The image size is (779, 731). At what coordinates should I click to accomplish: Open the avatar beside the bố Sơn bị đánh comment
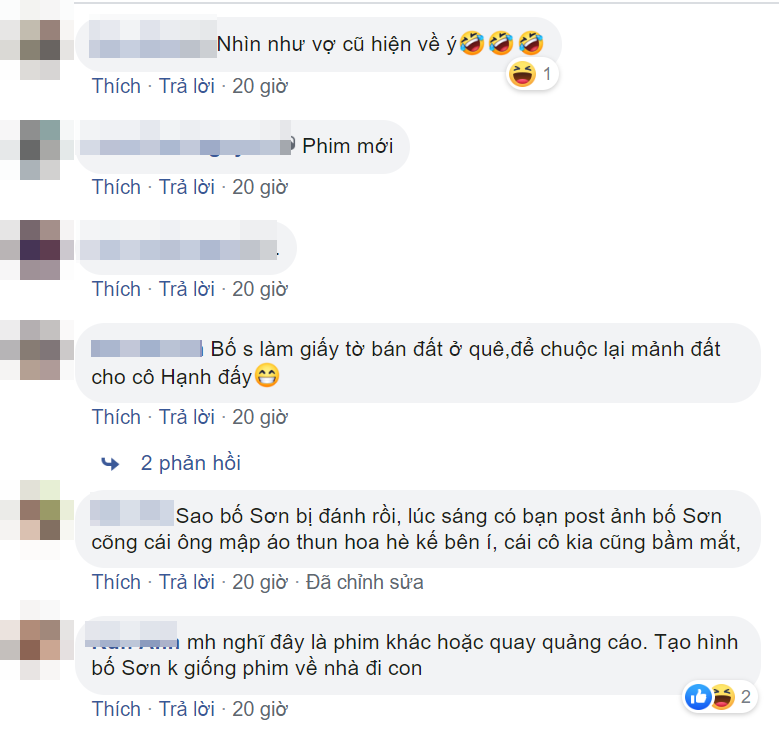(x=40, y=510)
